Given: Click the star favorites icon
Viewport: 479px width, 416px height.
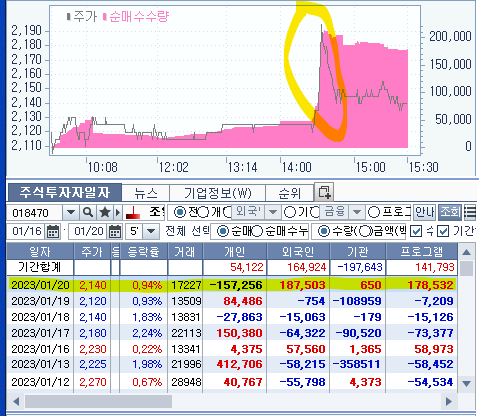Looking at the screenshot, I should pyautogui.click(x=105, y=212).
